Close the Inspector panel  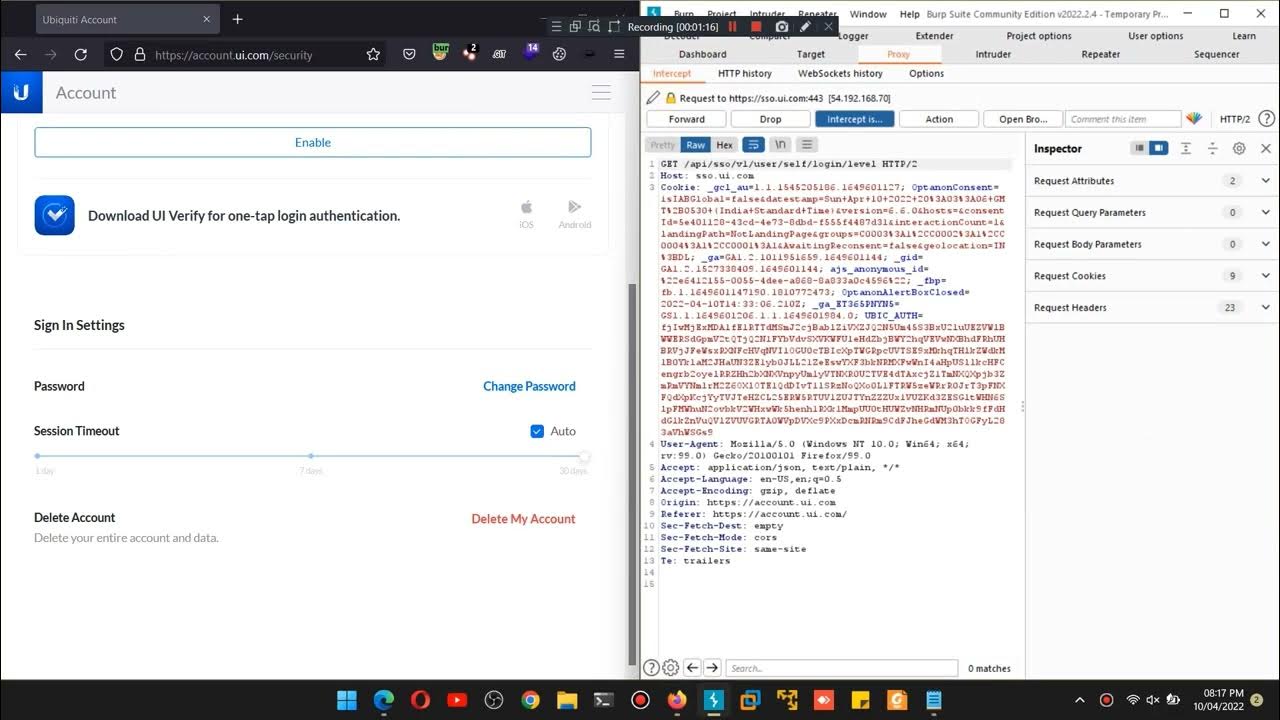[1265, 148]
